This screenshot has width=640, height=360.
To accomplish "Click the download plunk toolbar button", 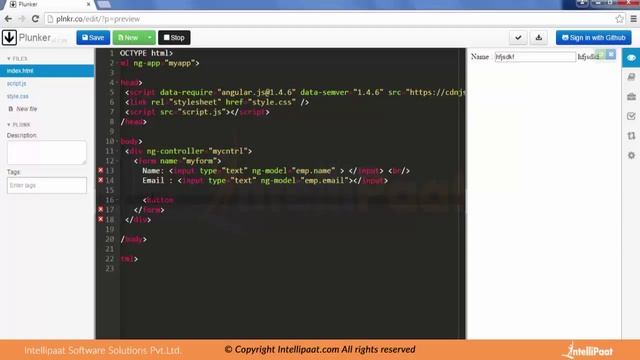I will click(539, 38).
